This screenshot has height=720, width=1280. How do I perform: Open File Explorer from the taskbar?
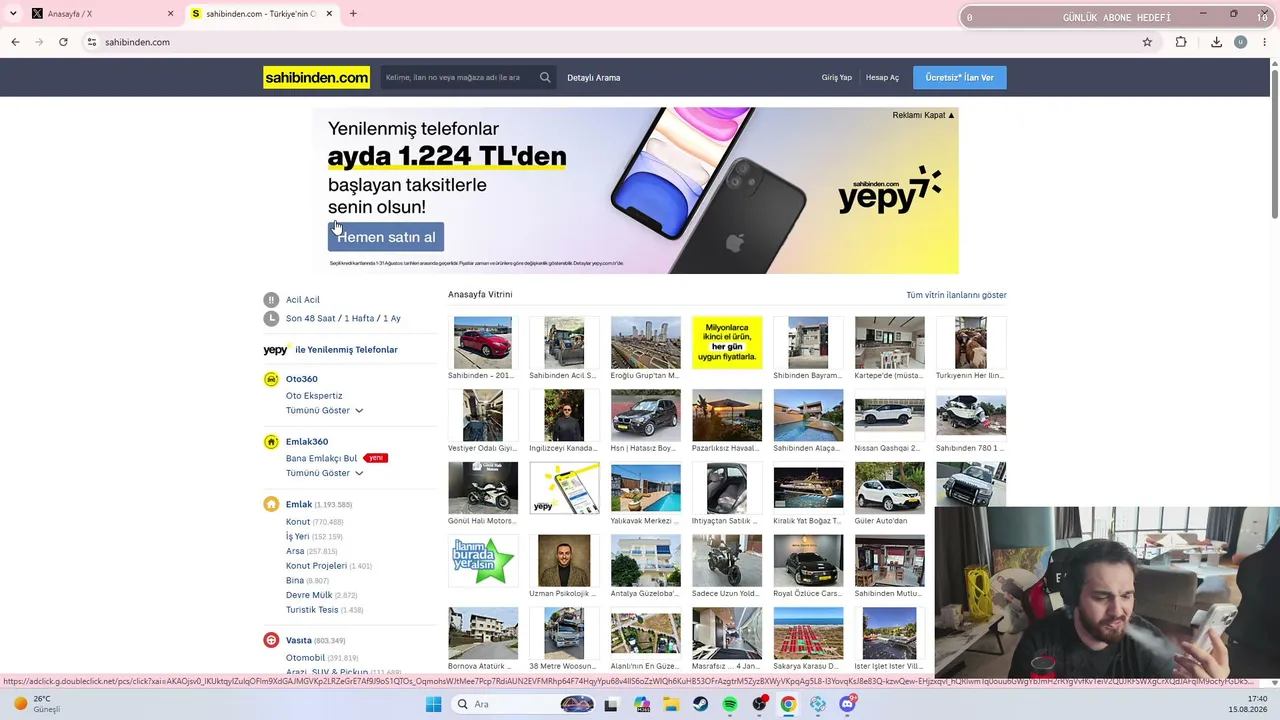tap(671, 704)
